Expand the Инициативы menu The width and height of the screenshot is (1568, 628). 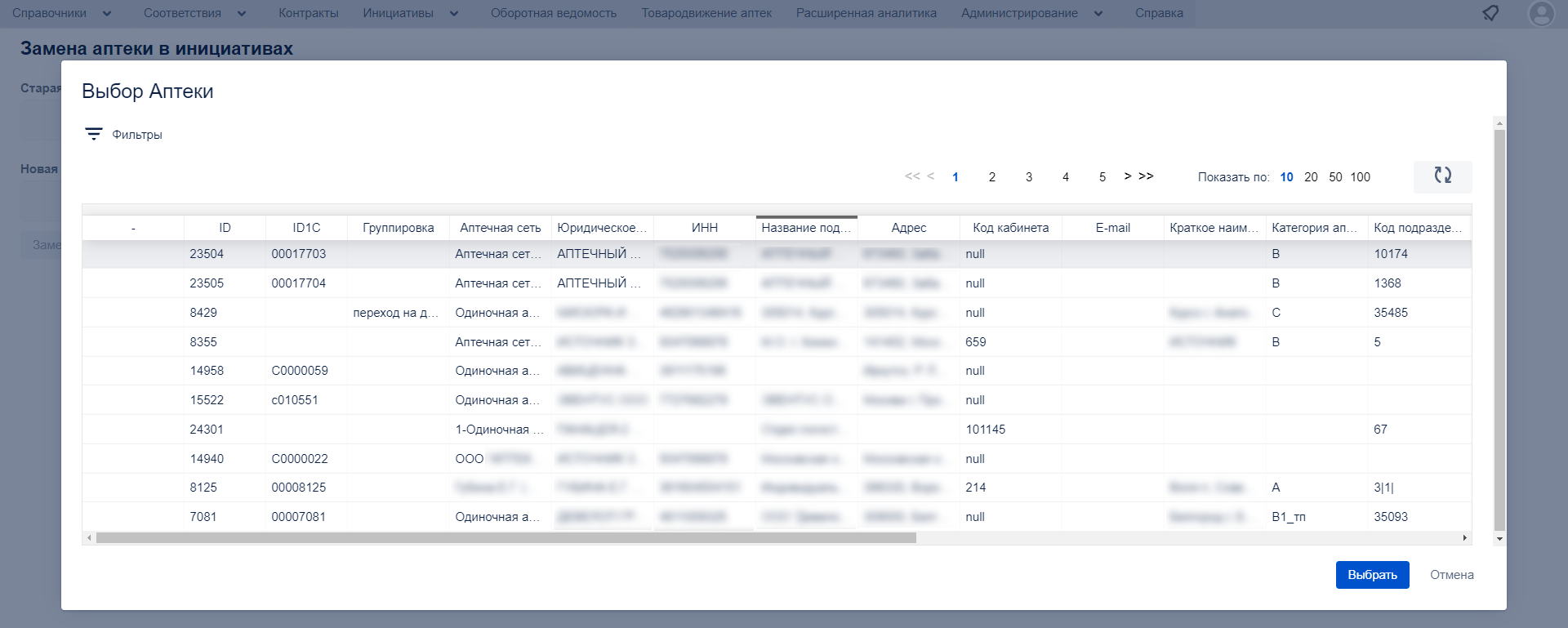pos(411,13)
